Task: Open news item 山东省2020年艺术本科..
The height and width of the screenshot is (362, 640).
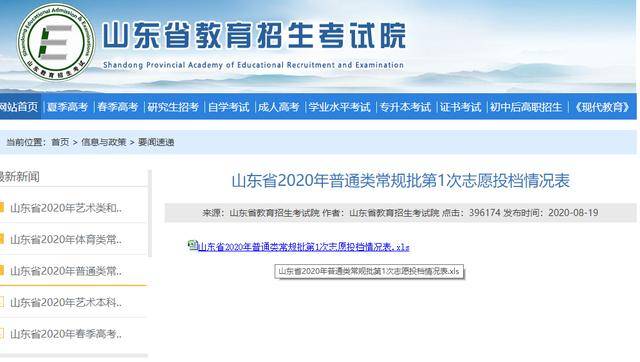Action: 66,302
